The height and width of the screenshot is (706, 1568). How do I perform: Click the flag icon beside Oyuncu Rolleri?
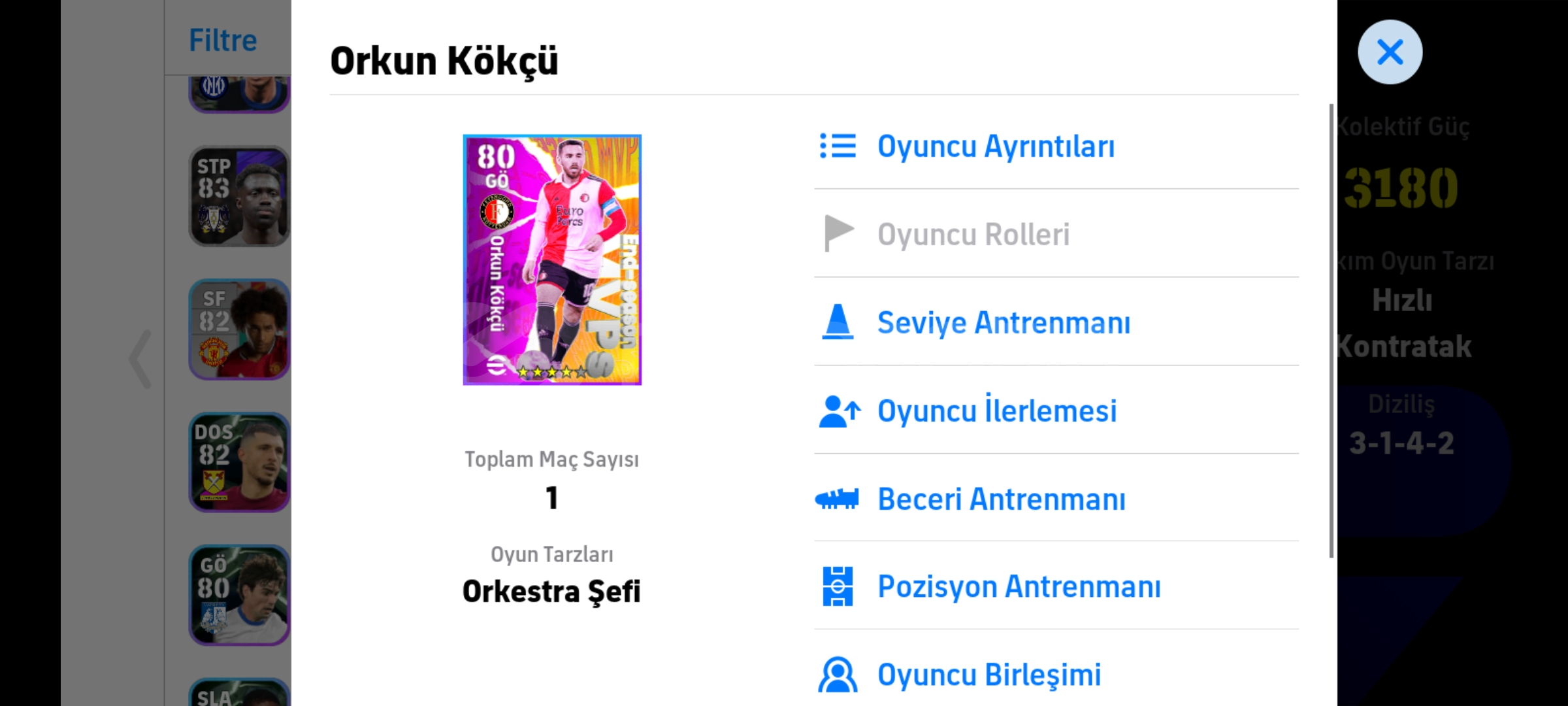click(x=838, y=233)
